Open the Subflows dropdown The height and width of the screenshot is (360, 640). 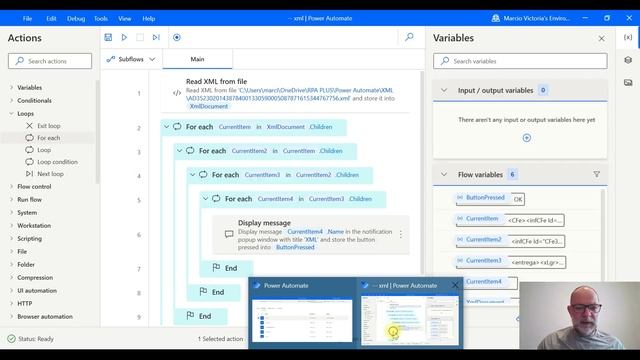[x=131, y=59]
